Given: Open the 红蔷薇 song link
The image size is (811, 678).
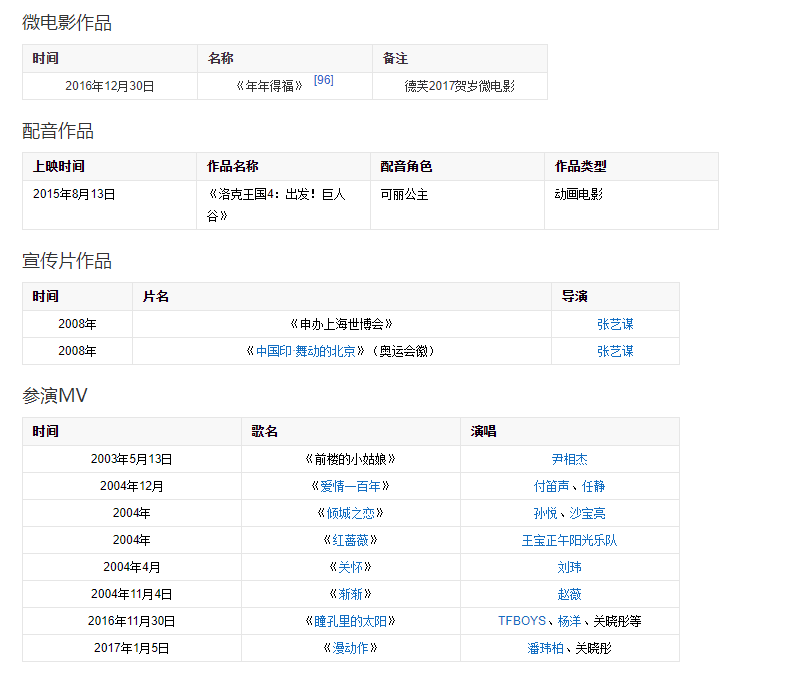Looking at the screenshot, I should pyautogui.click(x=350, y=540).
